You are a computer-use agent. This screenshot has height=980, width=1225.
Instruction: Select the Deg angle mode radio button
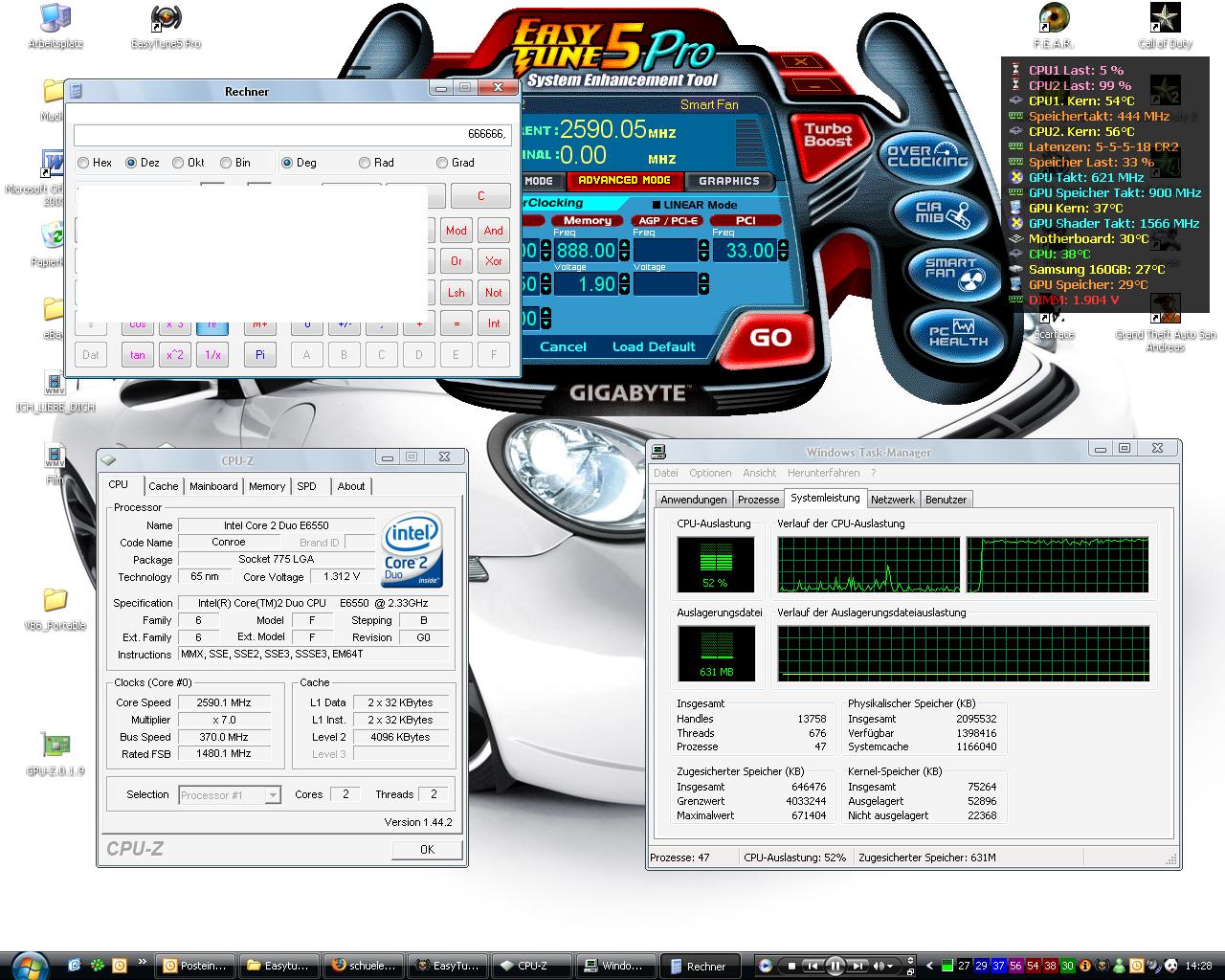(x=299, y=163)
